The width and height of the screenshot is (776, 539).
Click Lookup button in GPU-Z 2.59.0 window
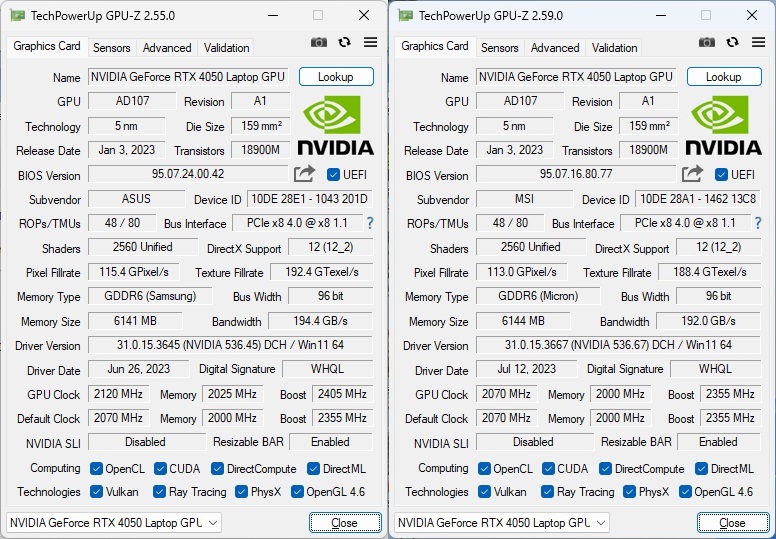pos(724,77)
